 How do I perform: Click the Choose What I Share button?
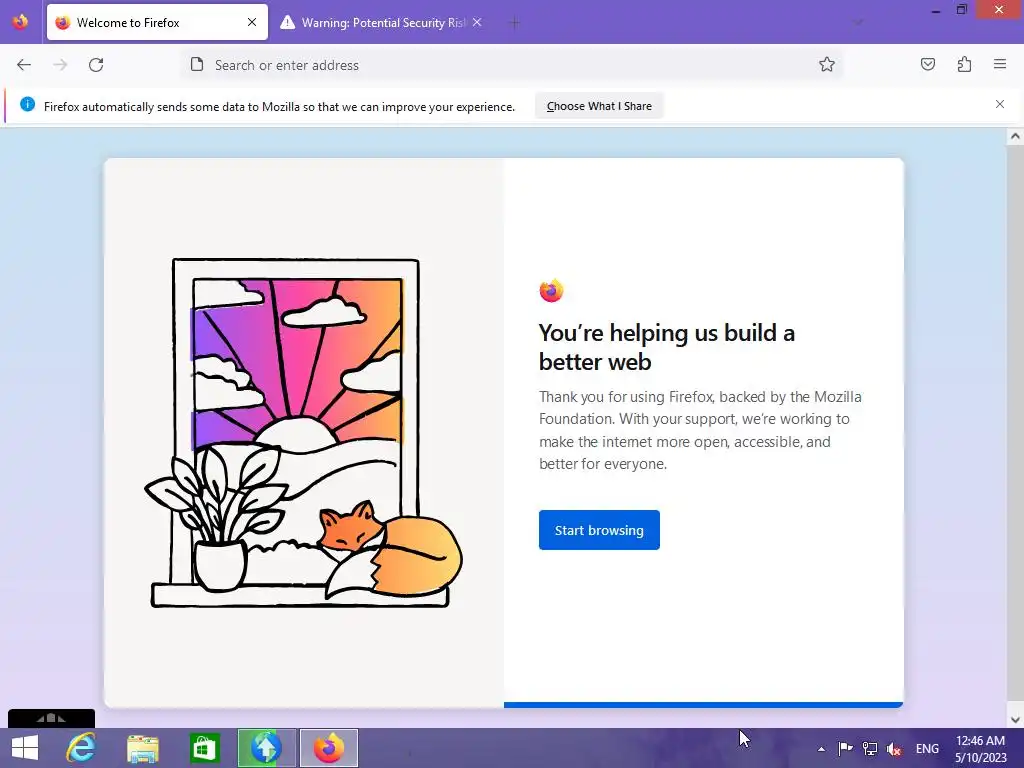point(599,106)
